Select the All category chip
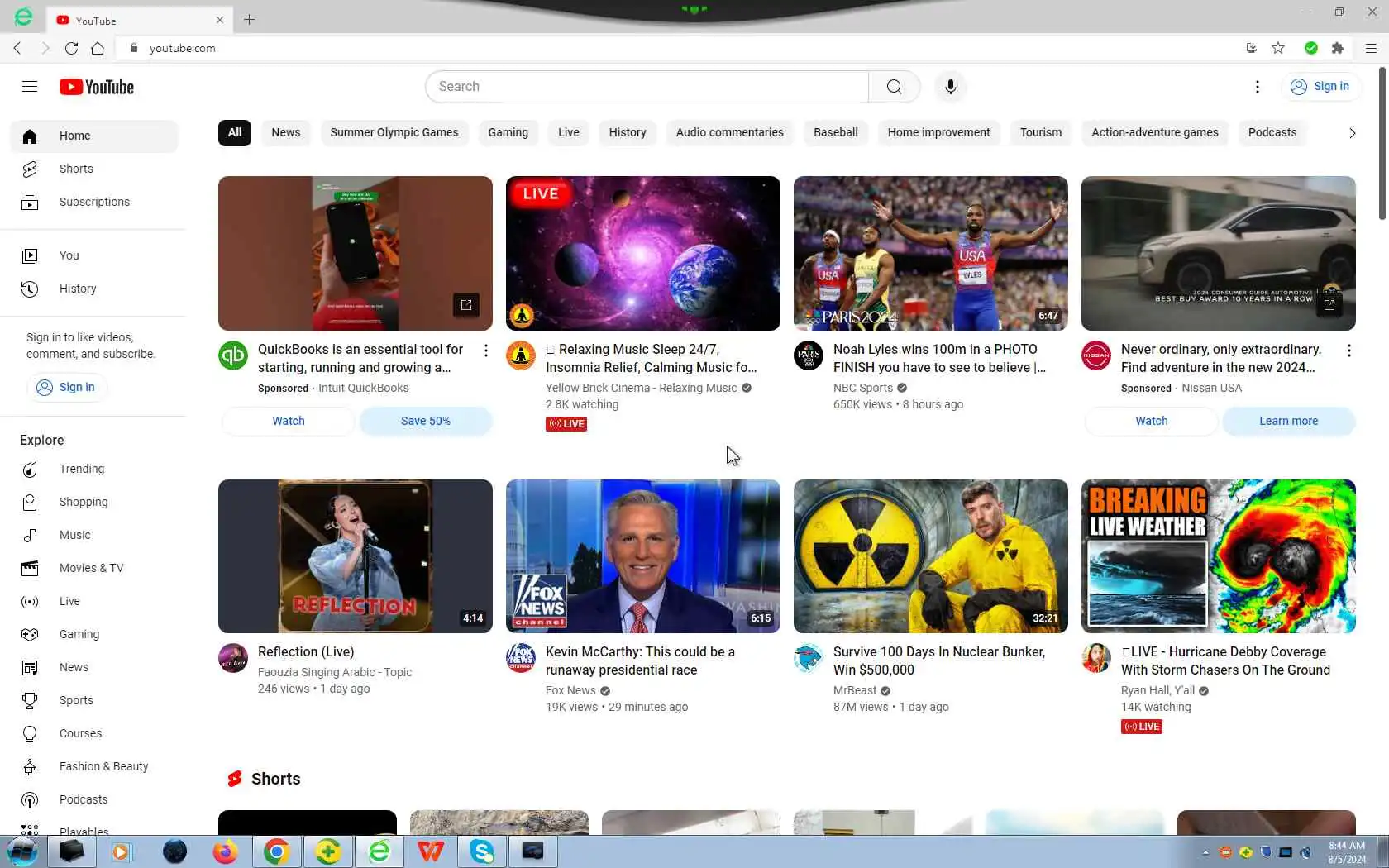The height and width of the screenshot is (868, 1389). tap(235, 132)
